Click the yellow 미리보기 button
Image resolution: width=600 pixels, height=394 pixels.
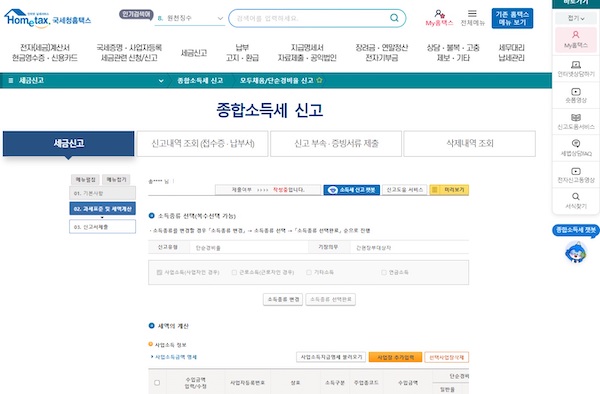449,190
